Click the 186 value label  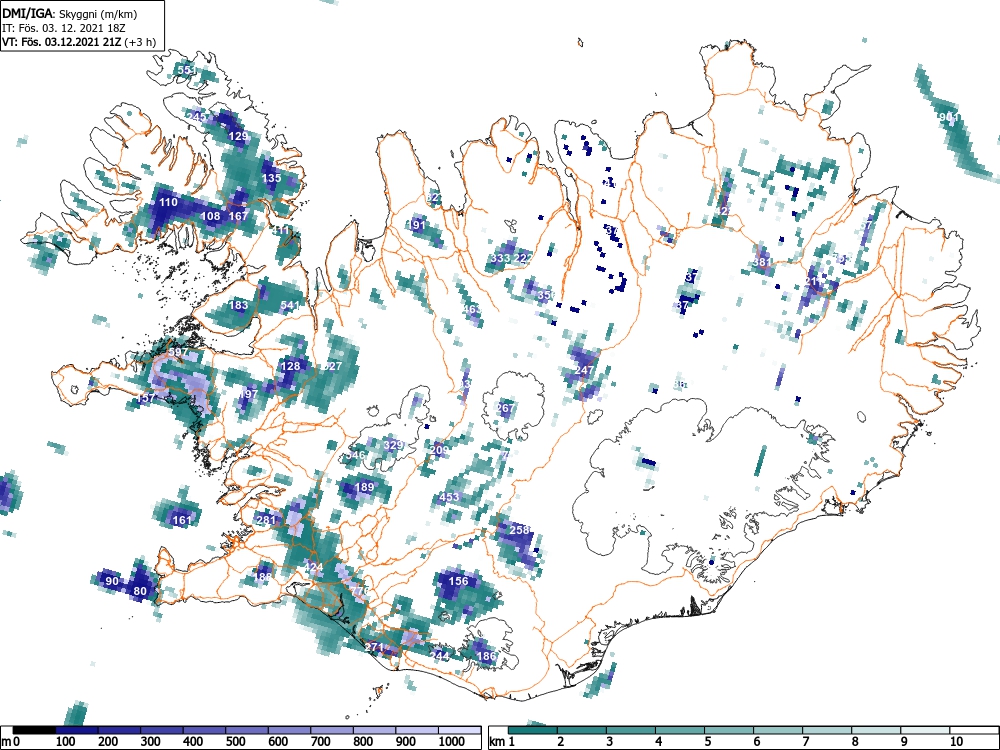tap(486, 656)
